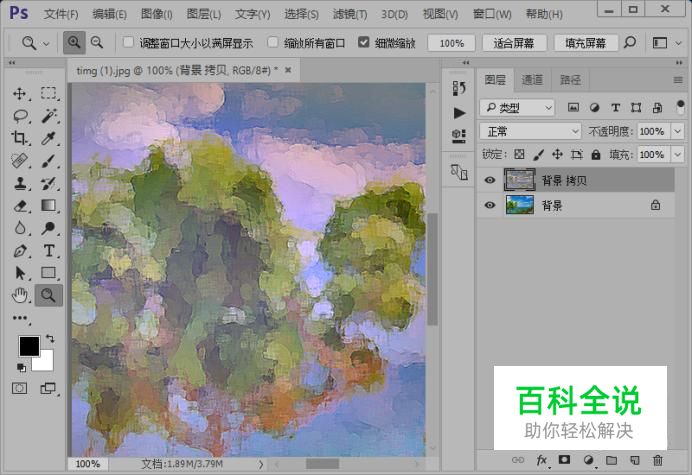Screen dimensions: 692x475
Task: Open the 文件(F) menu
Action: pos(61,14)
